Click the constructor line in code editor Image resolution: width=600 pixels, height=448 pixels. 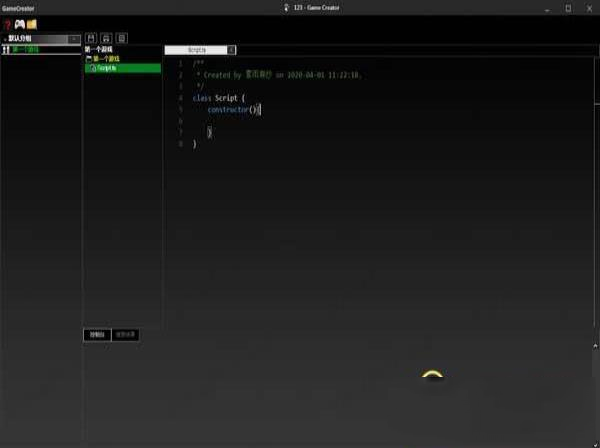[233, 109]
